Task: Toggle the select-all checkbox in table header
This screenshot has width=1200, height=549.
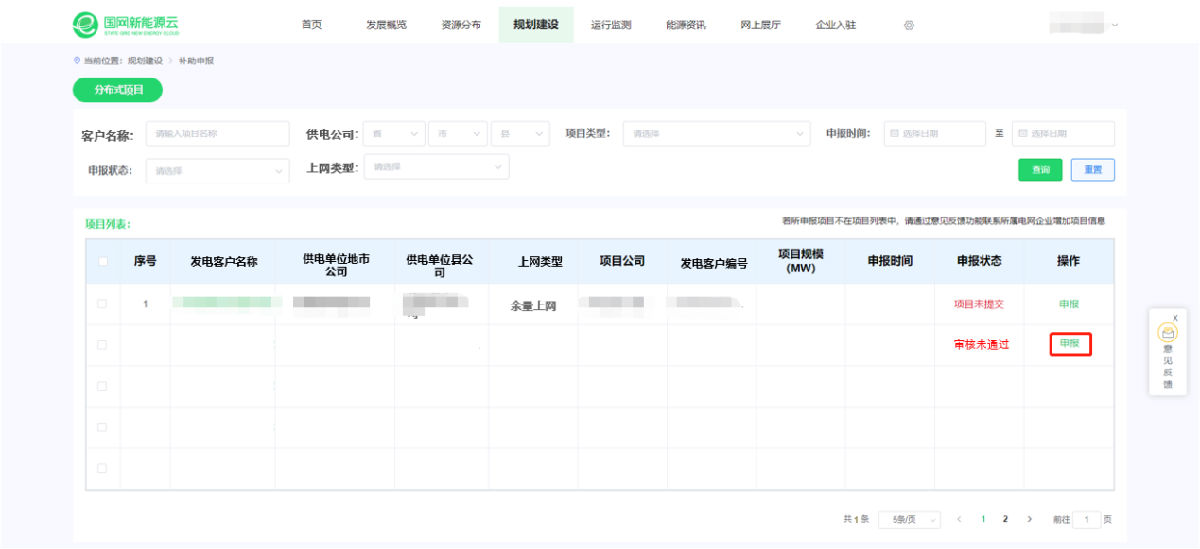Action: [102, 262]
